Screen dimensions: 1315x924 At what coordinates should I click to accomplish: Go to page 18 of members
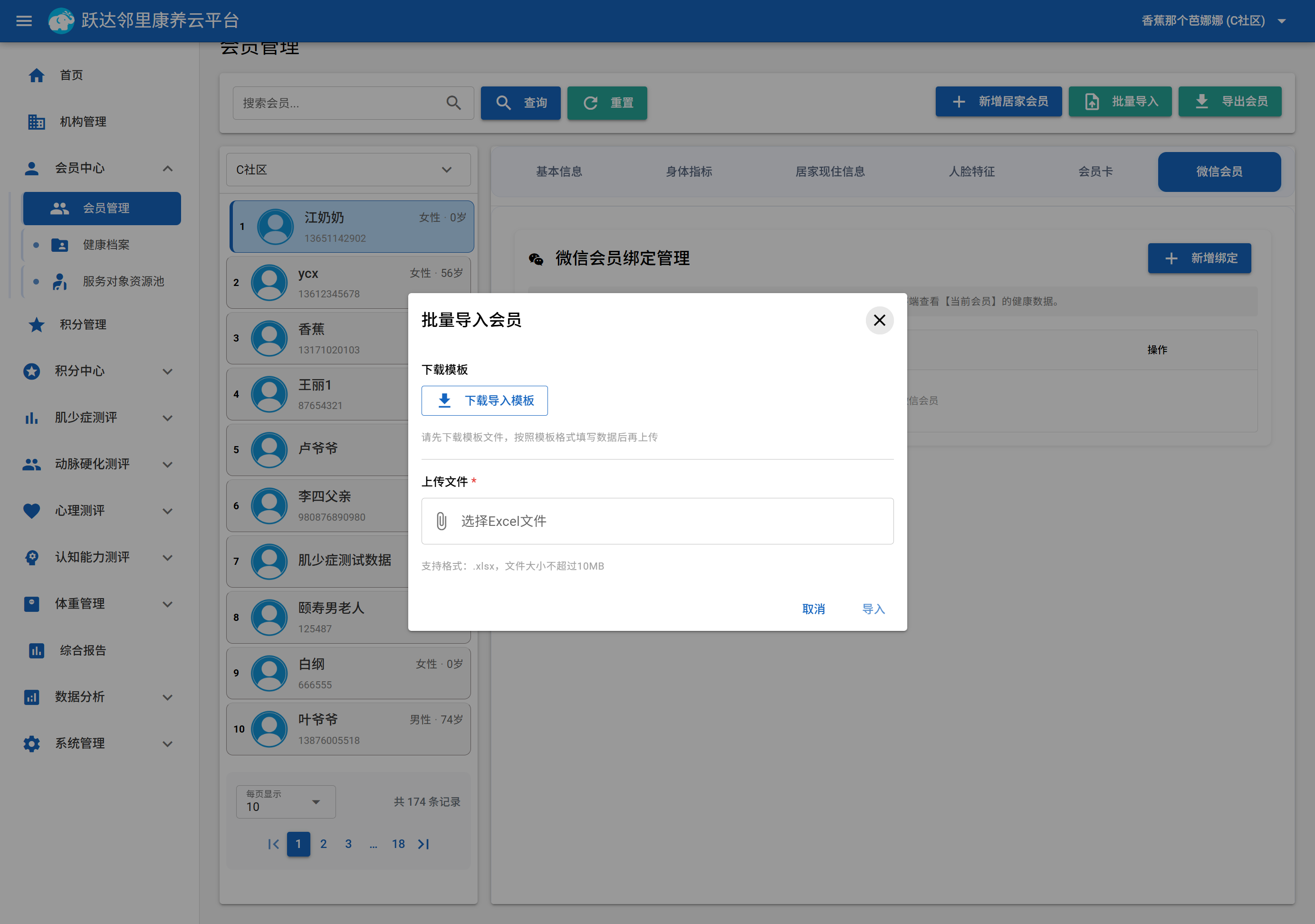point(399,844)
